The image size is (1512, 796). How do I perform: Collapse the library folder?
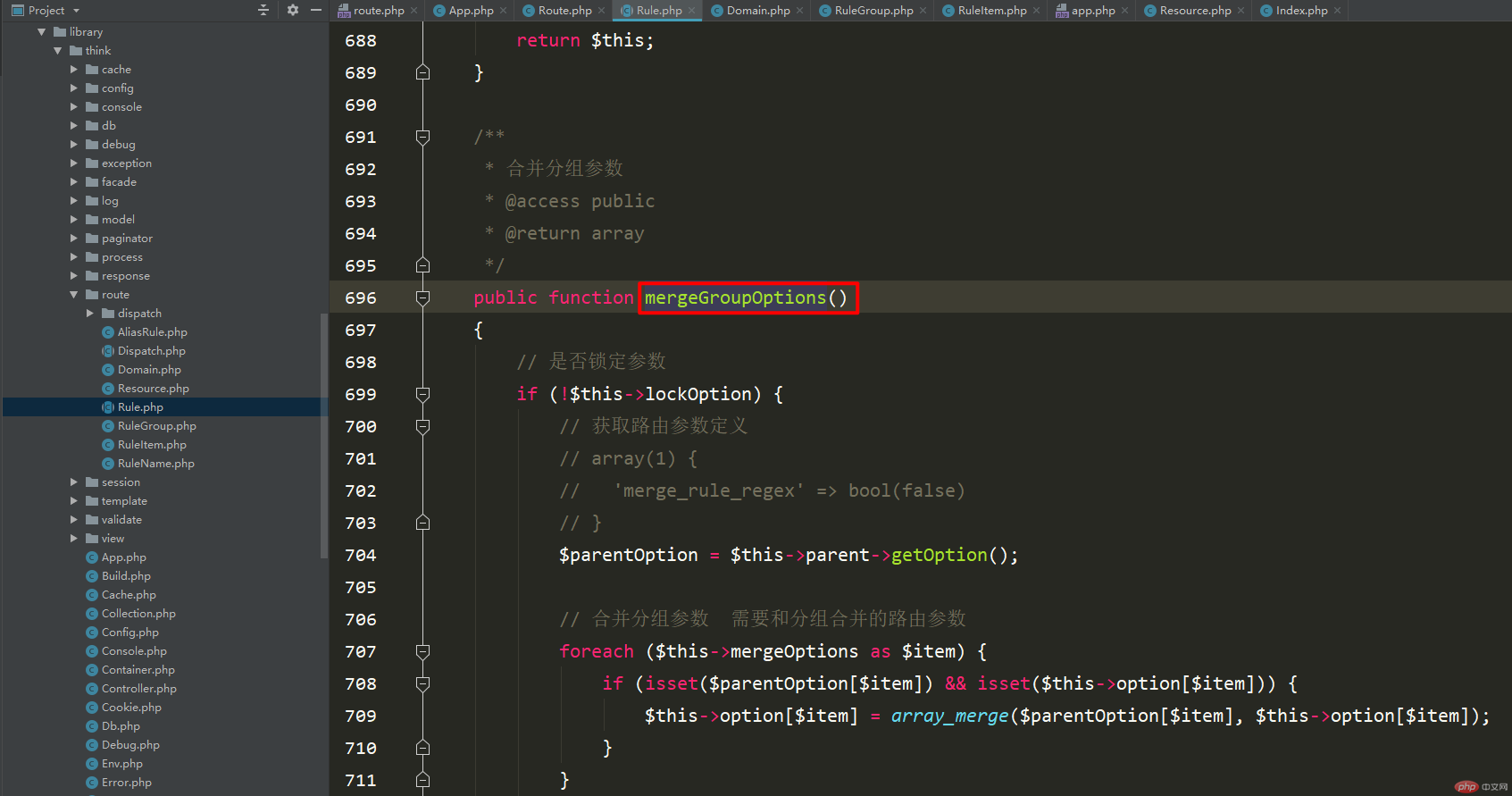[41, 32]
